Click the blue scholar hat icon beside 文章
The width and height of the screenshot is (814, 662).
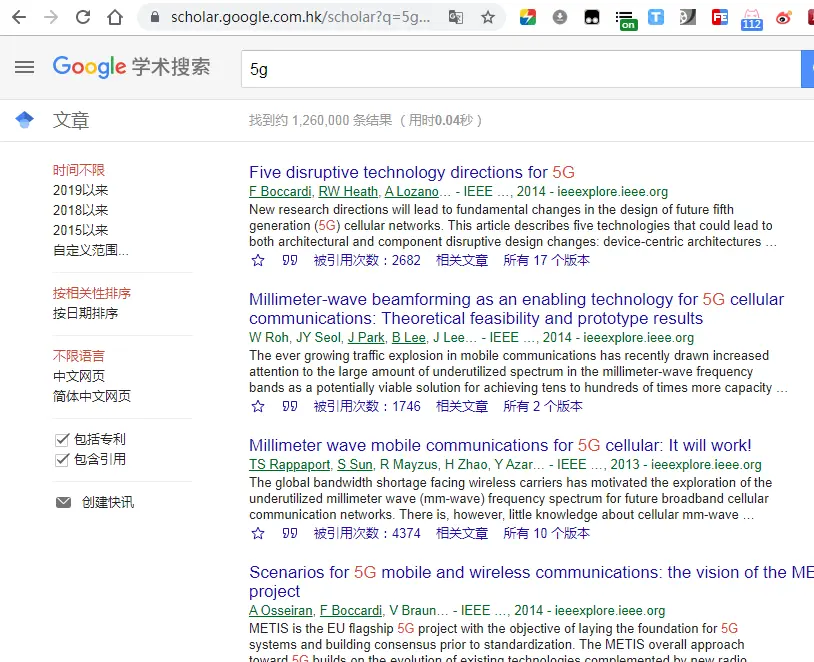24,120
